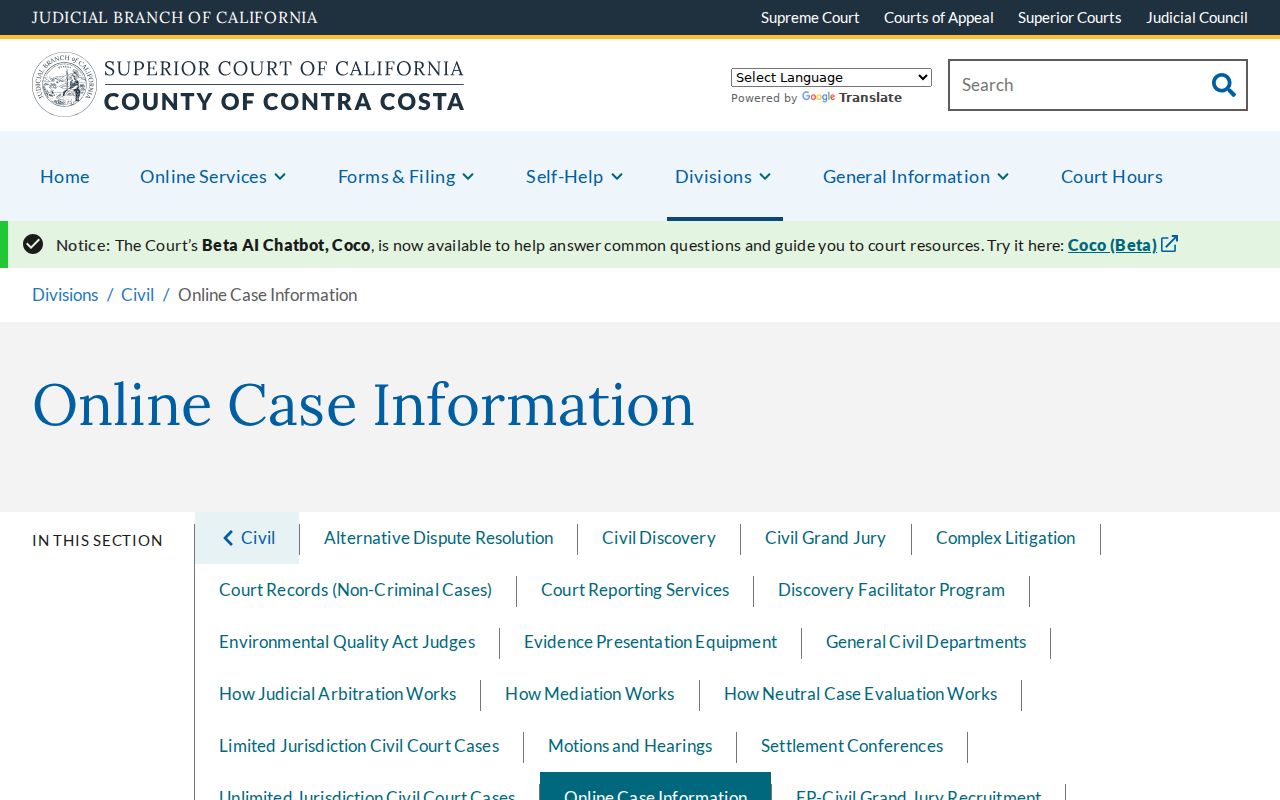
Task: Click the search magnifier icon
Action: pos(1223,85)
